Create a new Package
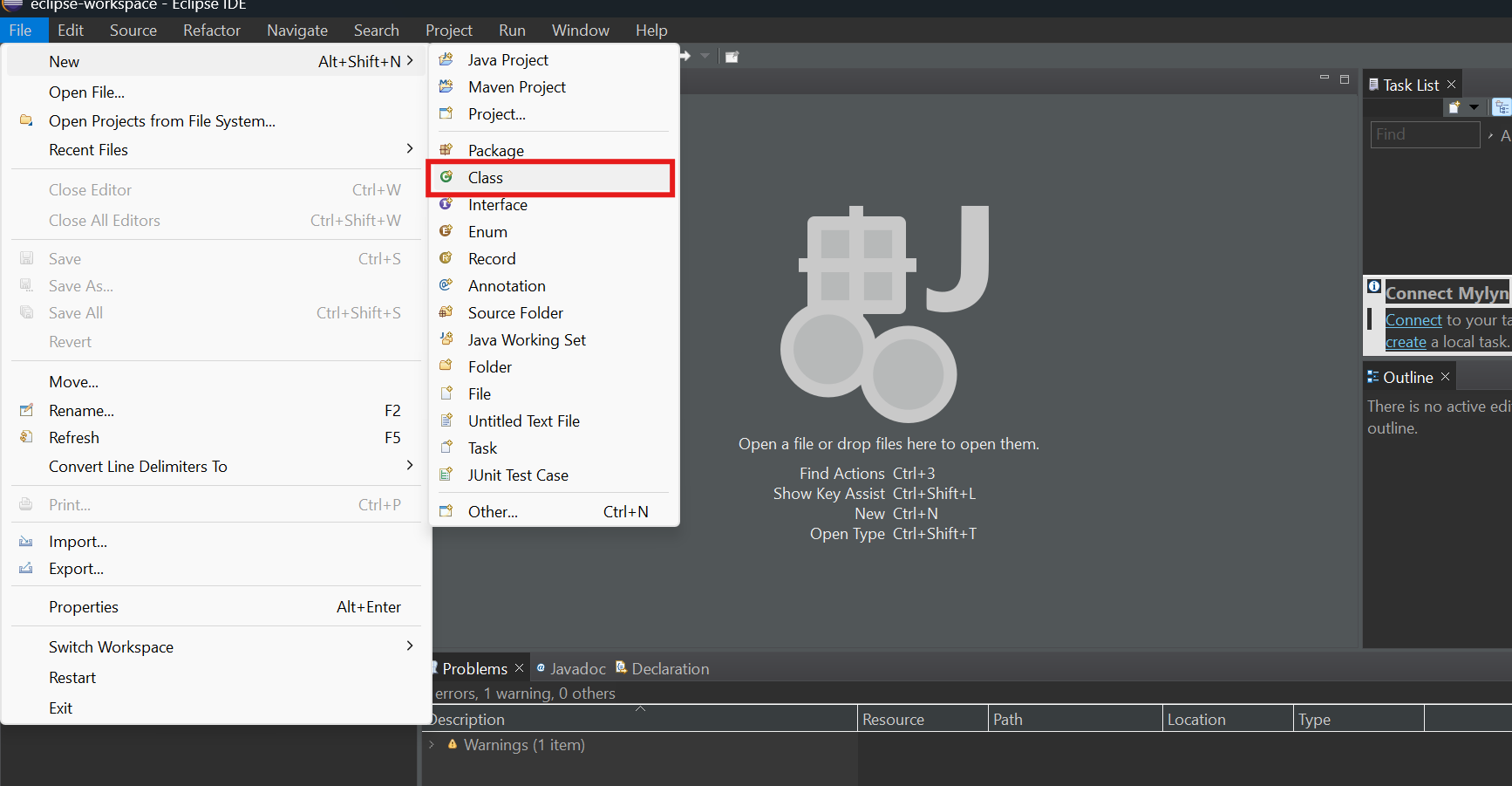The width and height of the screenshot is (1512, 786). 553,150
